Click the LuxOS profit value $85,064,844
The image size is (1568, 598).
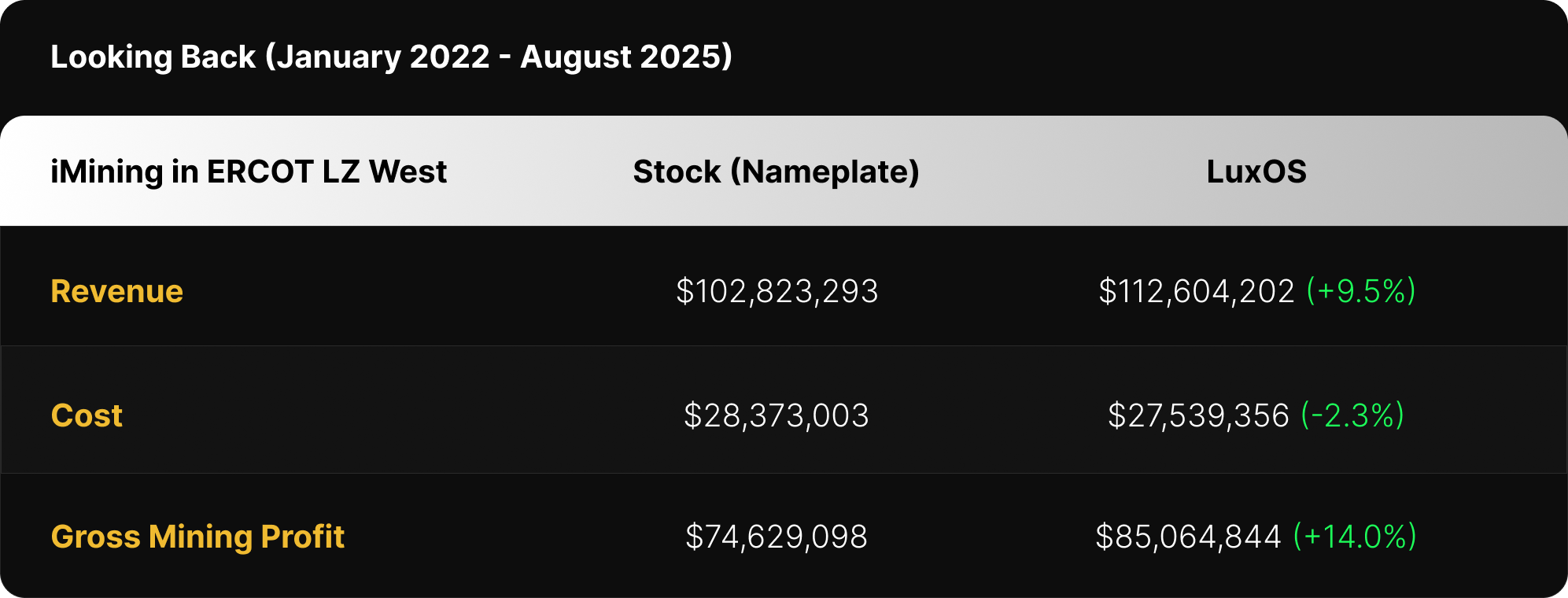(1188, 537)
